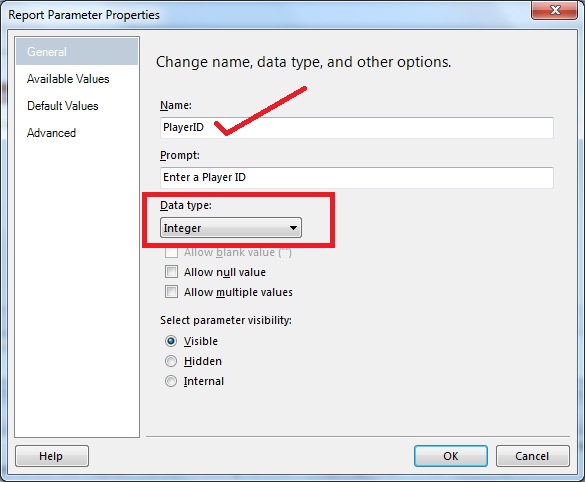Click the Help button
The width and height of the screenshot is (585, 482).
(52, 456)
